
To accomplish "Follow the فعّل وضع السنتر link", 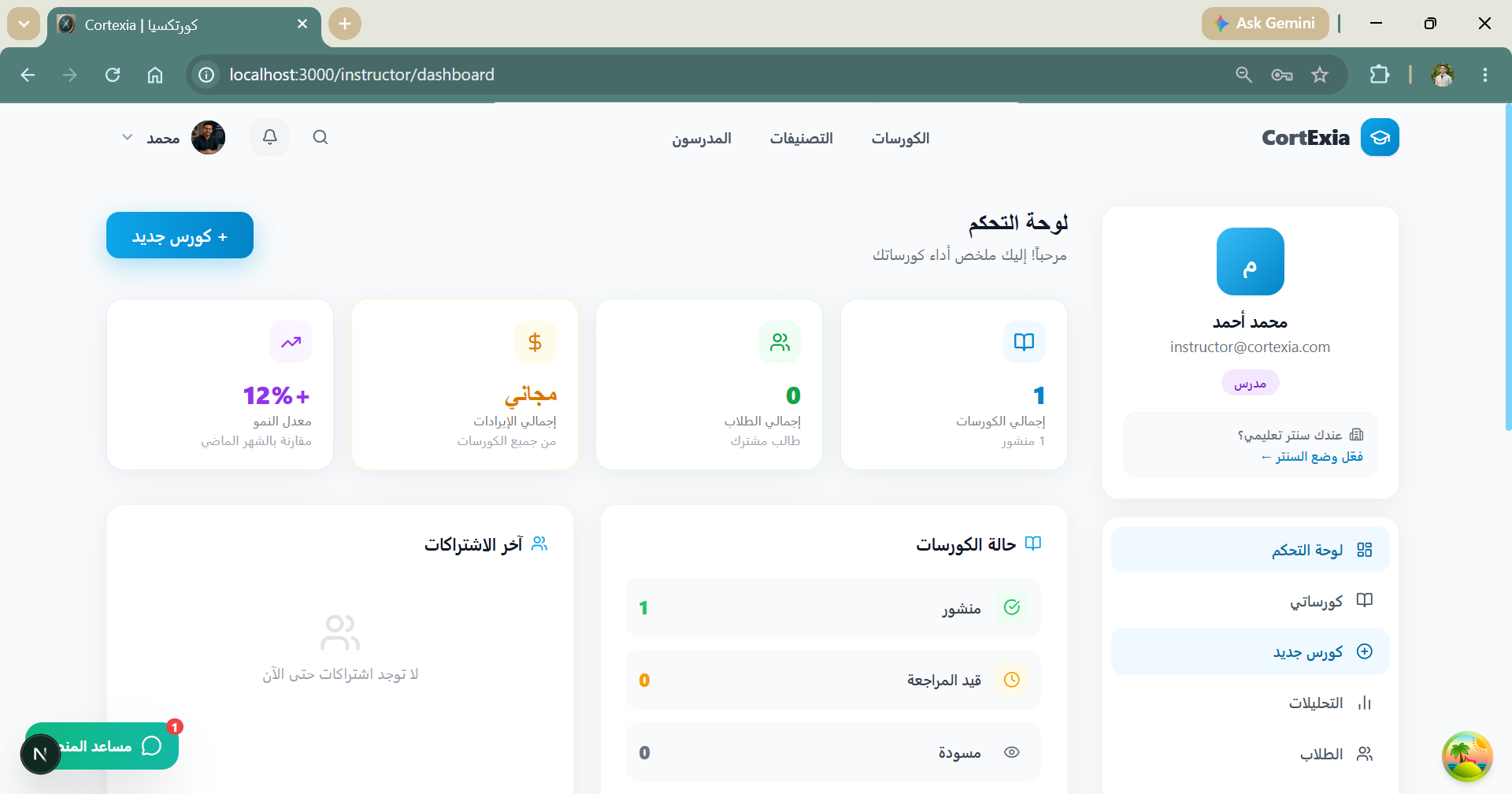I will coord(1312,457).
